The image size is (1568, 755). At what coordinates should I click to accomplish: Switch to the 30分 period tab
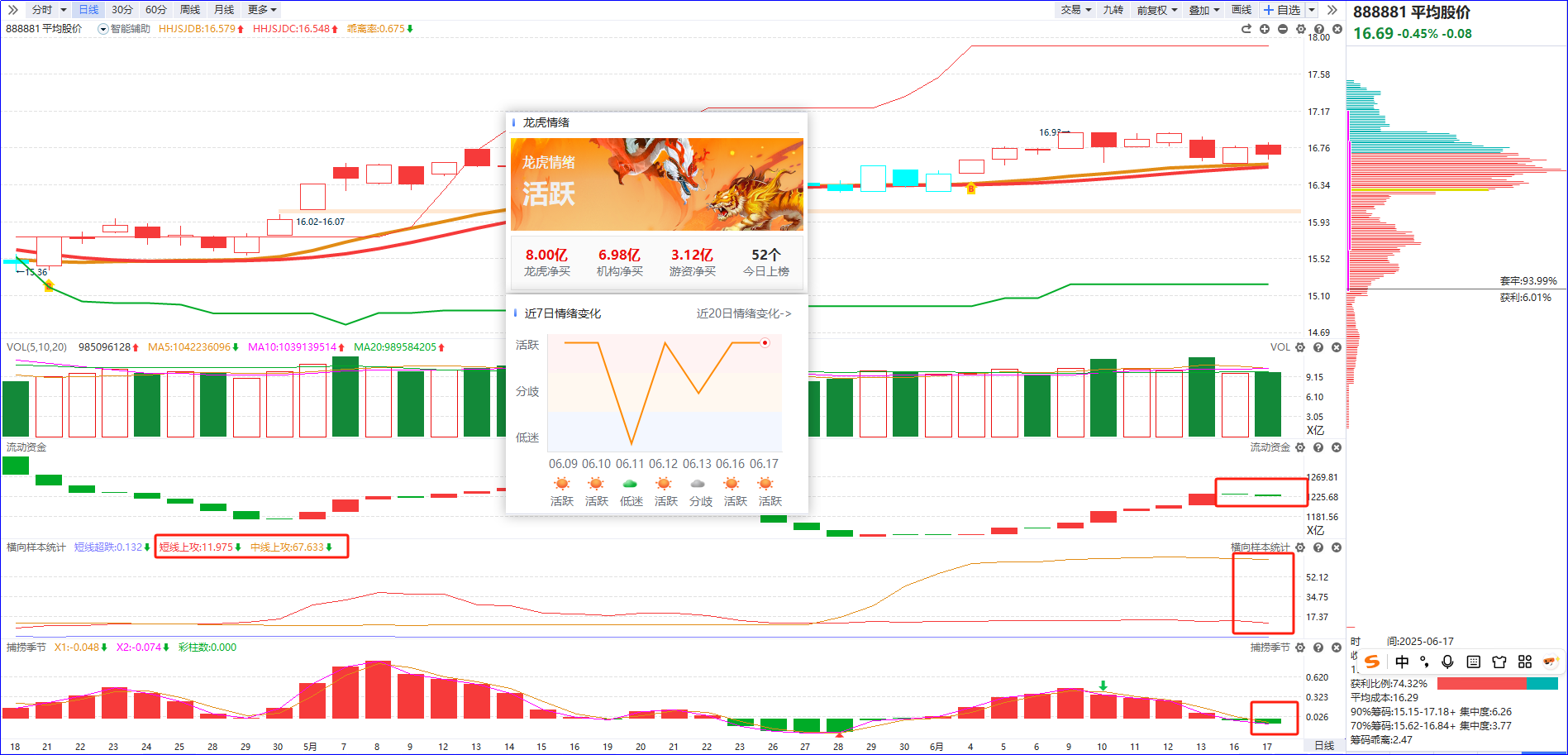click(x=122, y=10)
